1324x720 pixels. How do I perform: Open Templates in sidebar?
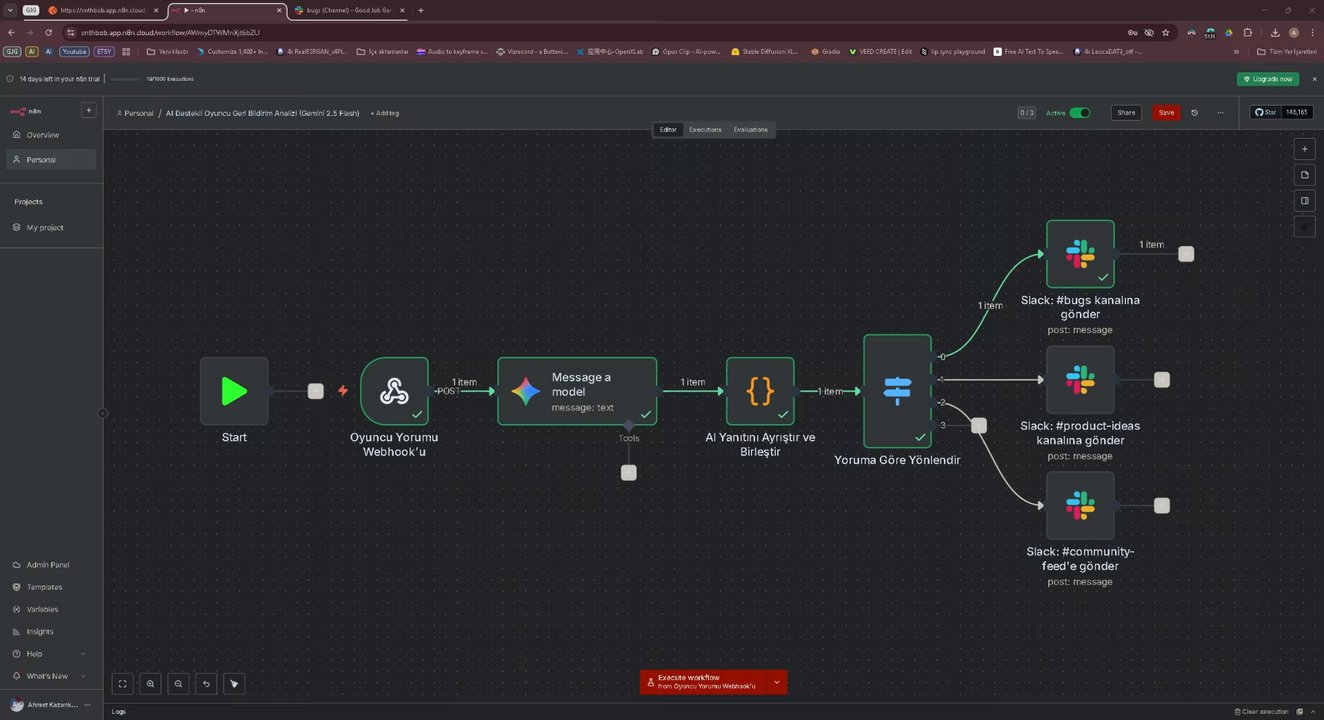click(50, 587)
